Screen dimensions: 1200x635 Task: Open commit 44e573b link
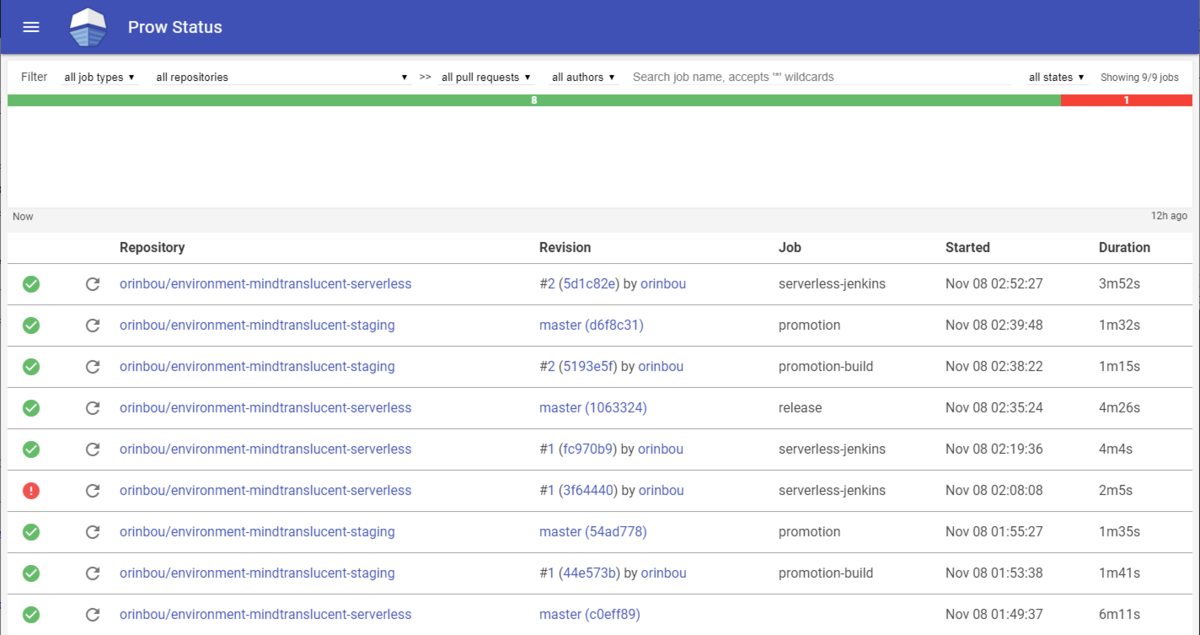(x=590, y=573)
